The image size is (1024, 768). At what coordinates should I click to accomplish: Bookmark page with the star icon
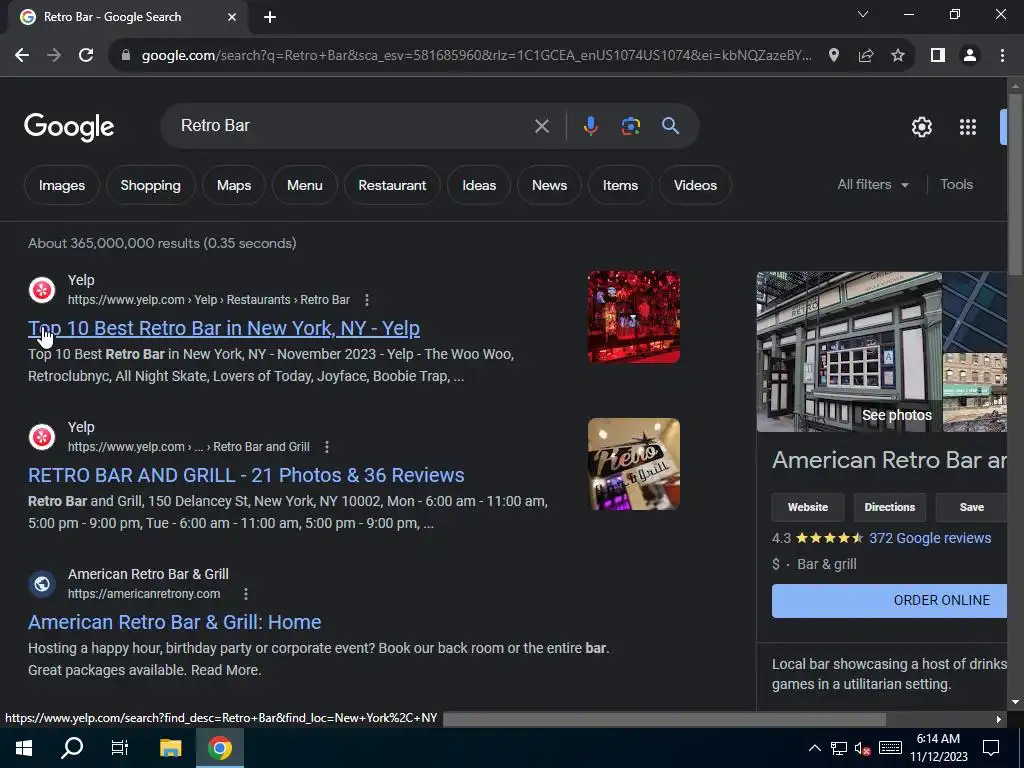coord(898,56)
